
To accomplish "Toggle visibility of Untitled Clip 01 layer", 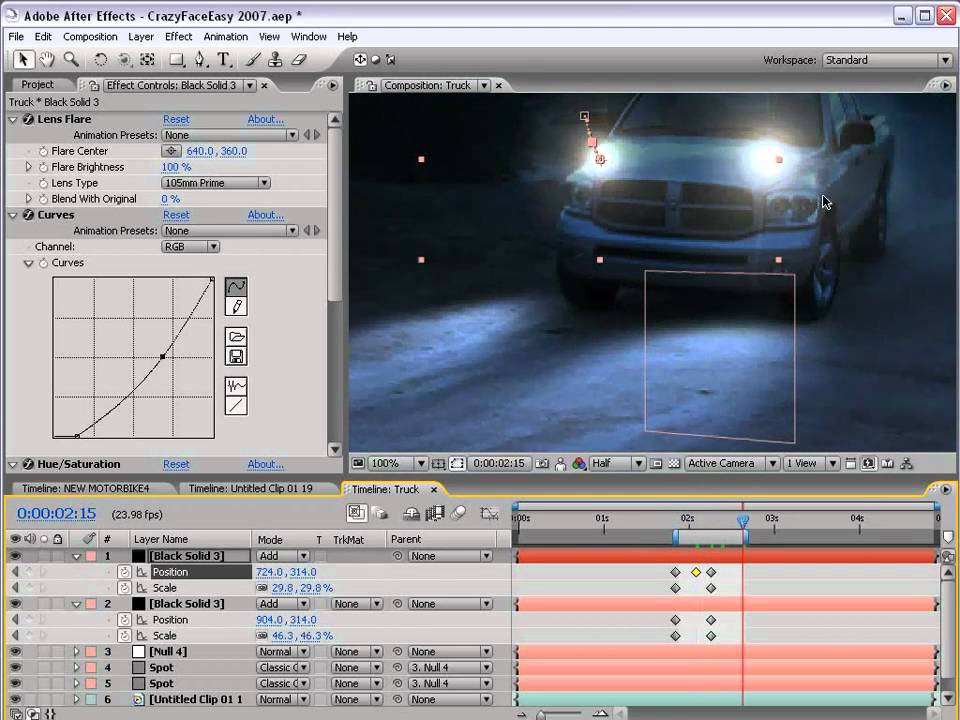I will pyautogui.click(x=14, y=700).
